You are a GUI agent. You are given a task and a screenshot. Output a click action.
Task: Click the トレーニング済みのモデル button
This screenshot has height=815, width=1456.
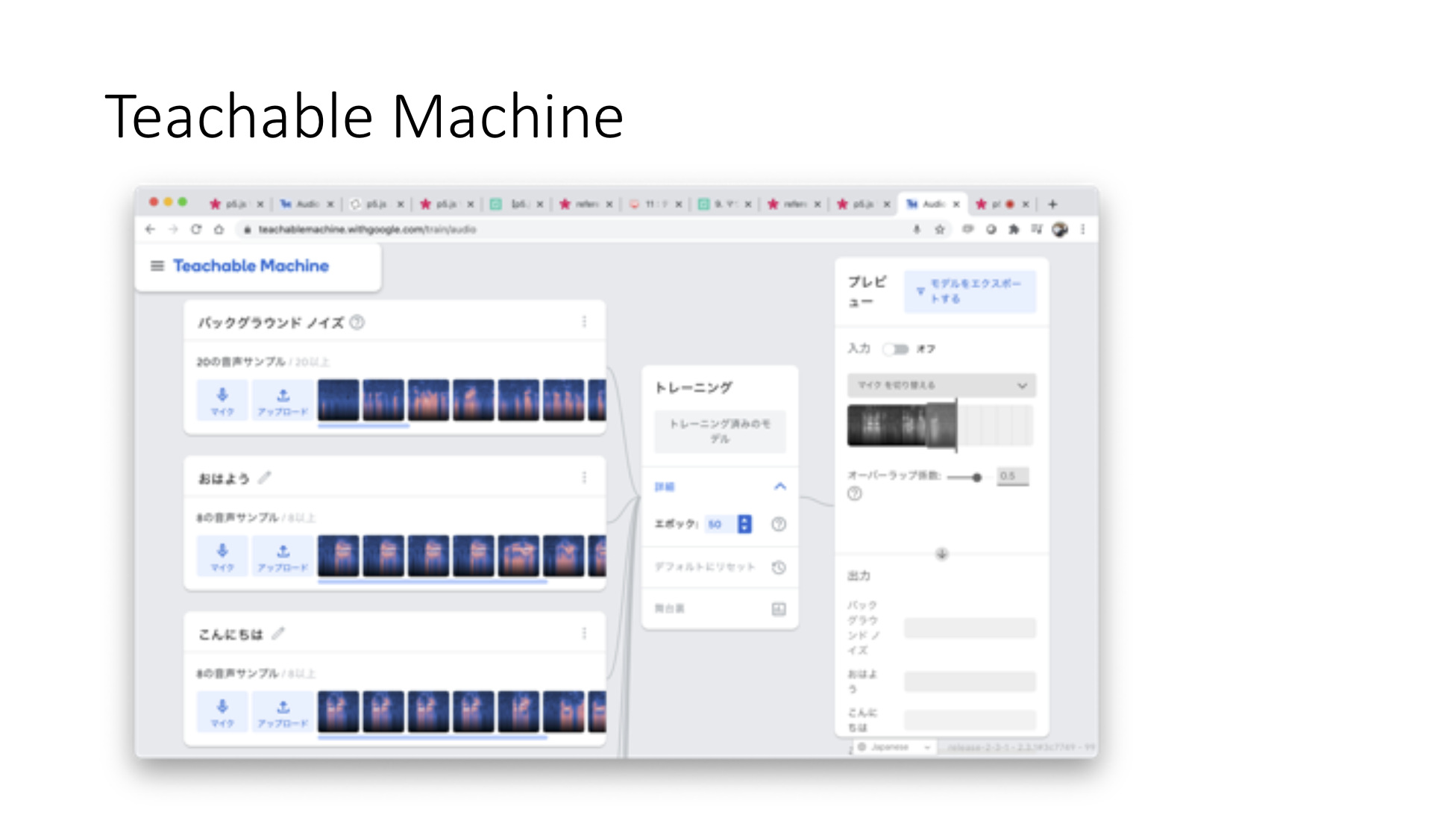coord(720,431)
